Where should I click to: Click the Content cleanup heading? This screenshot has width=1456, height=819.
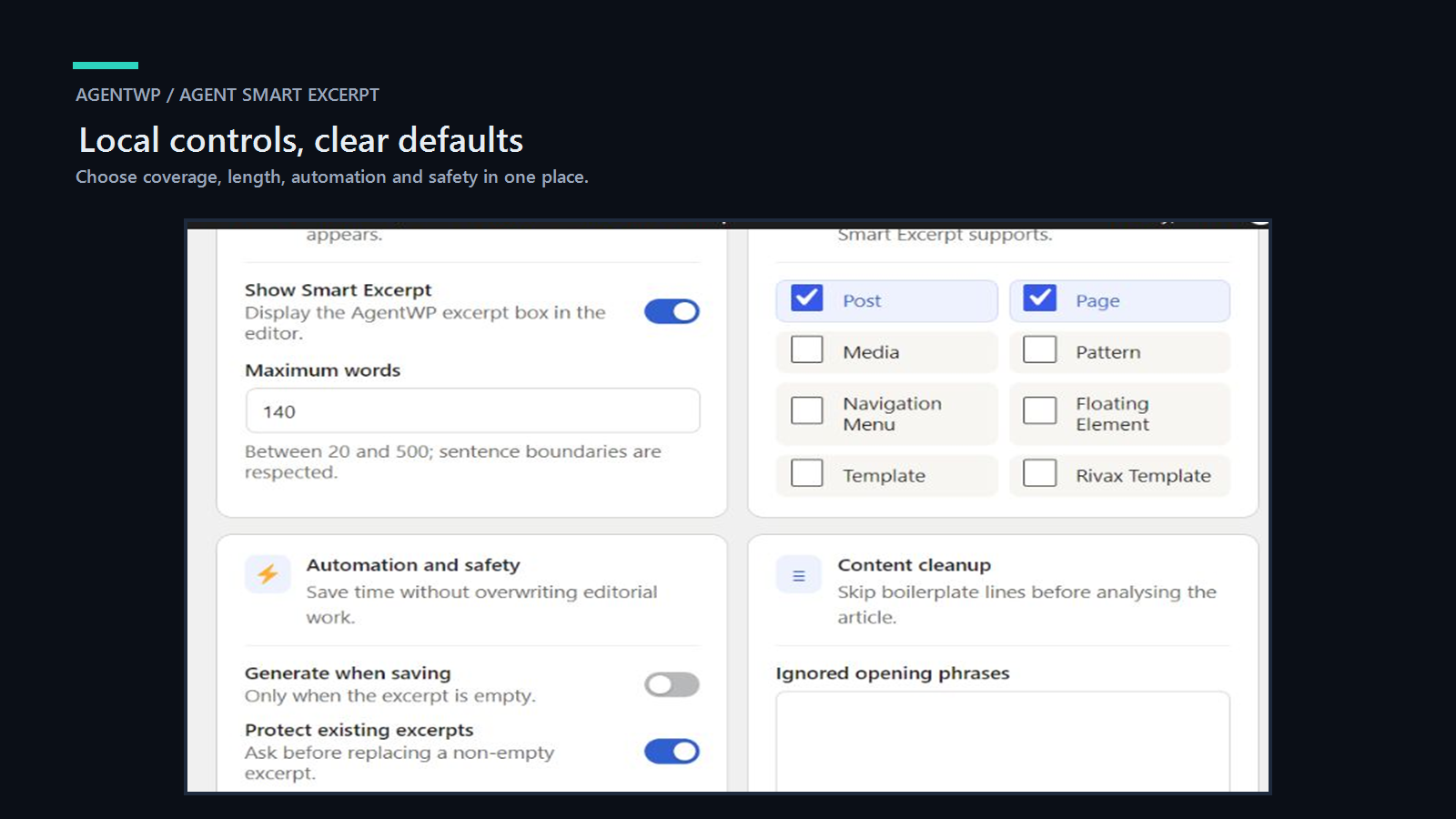(914, 565)
